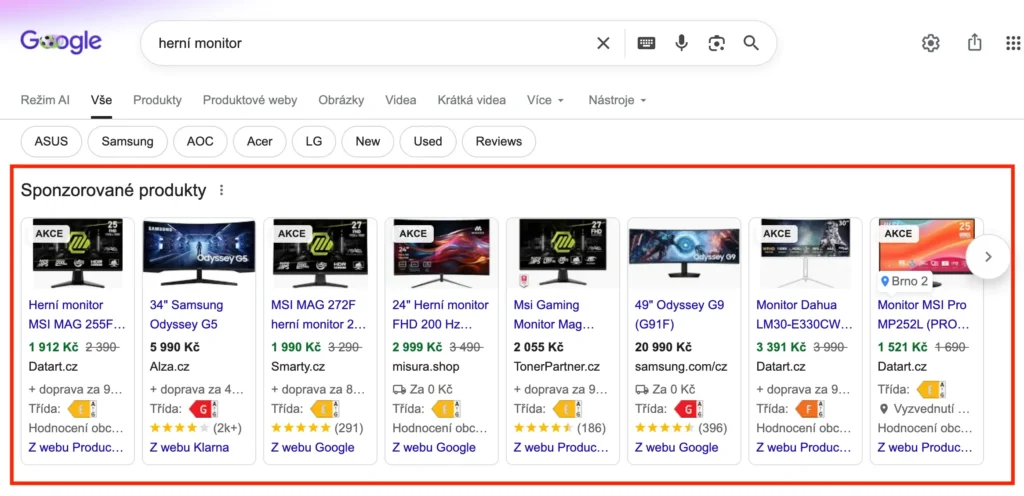Click Alza.cz seller name
The height and width of the screenshot is (496, 1024).
(169, 367)
